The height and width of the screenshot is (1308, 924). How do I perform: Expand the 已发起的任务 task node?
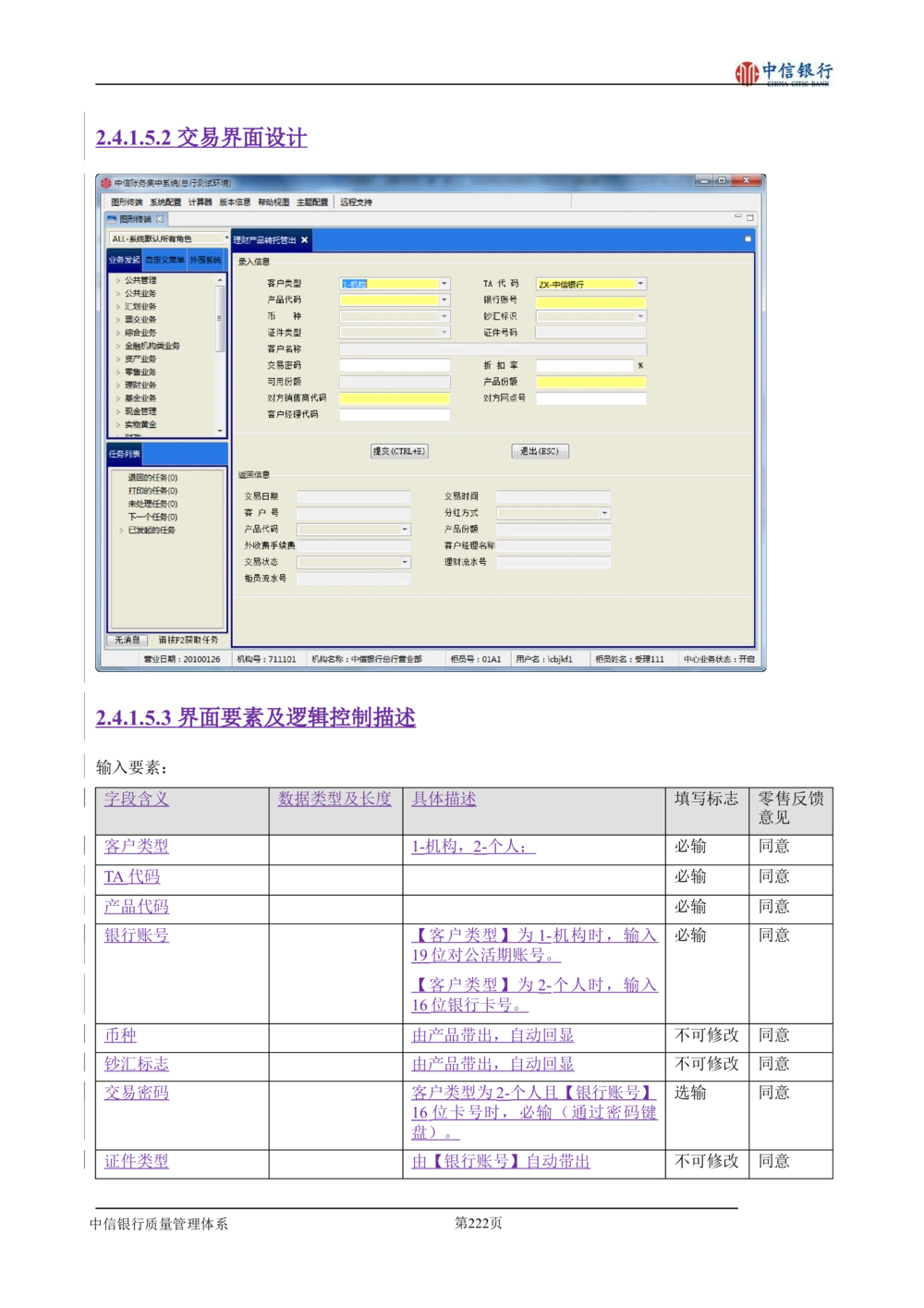[121, 531]
